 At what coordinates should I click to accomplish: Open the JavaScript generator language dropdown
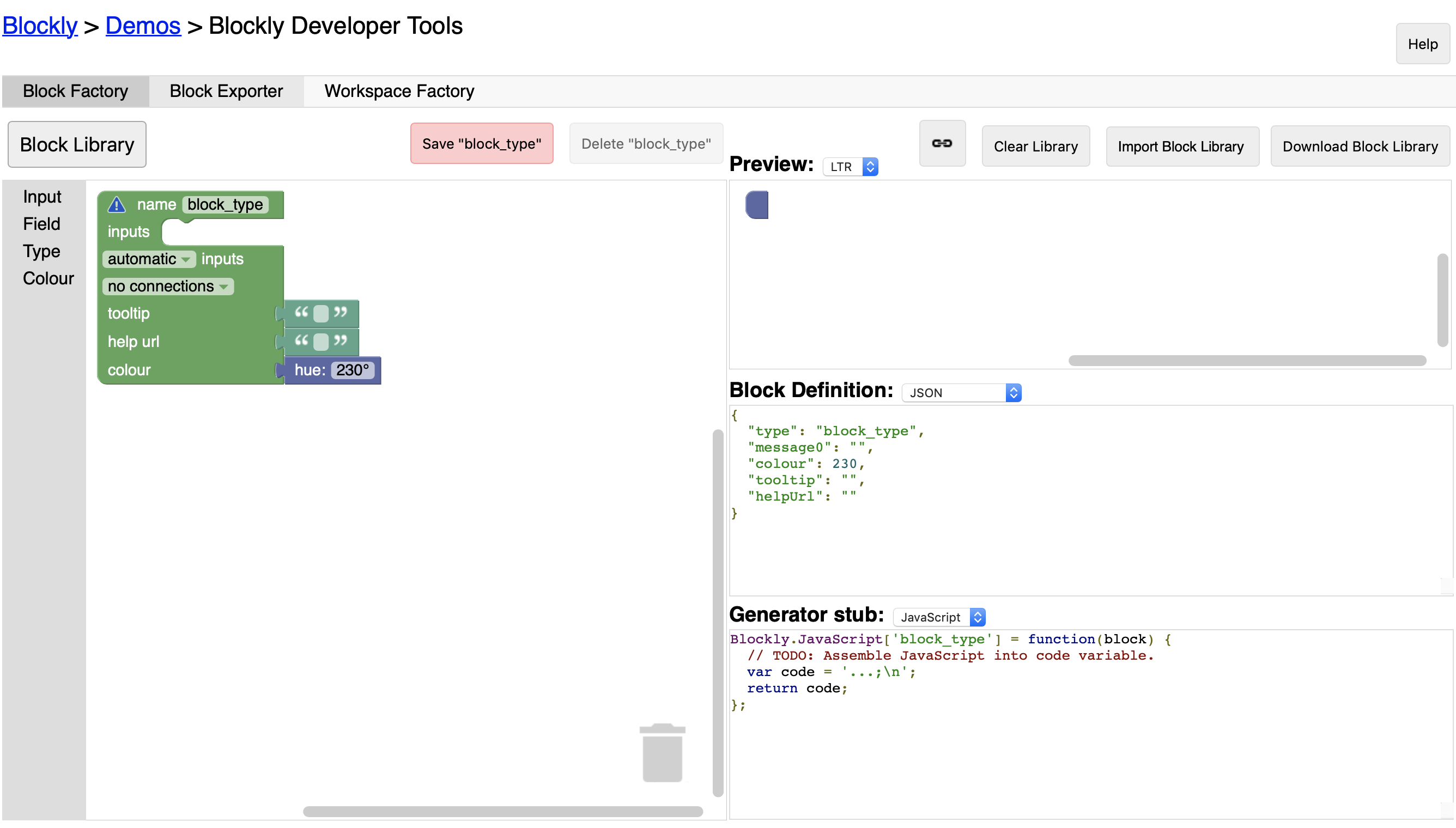[939, 617]
